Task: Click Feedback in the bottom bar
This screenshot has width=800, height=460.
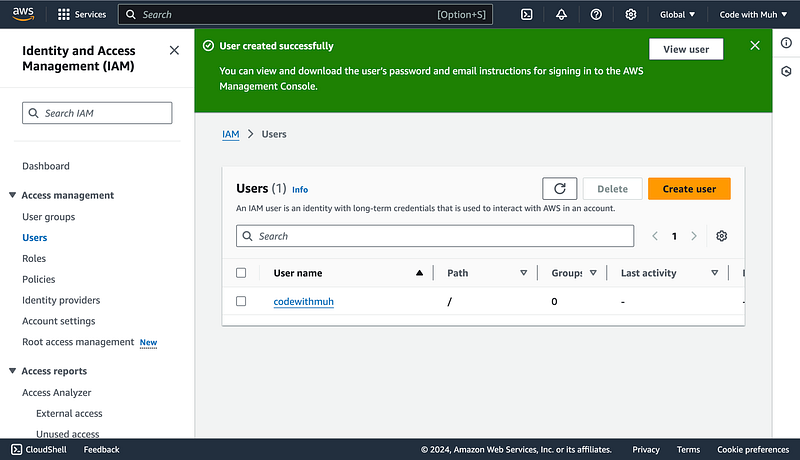Action: pyautogui.click(x=102, y=449)
